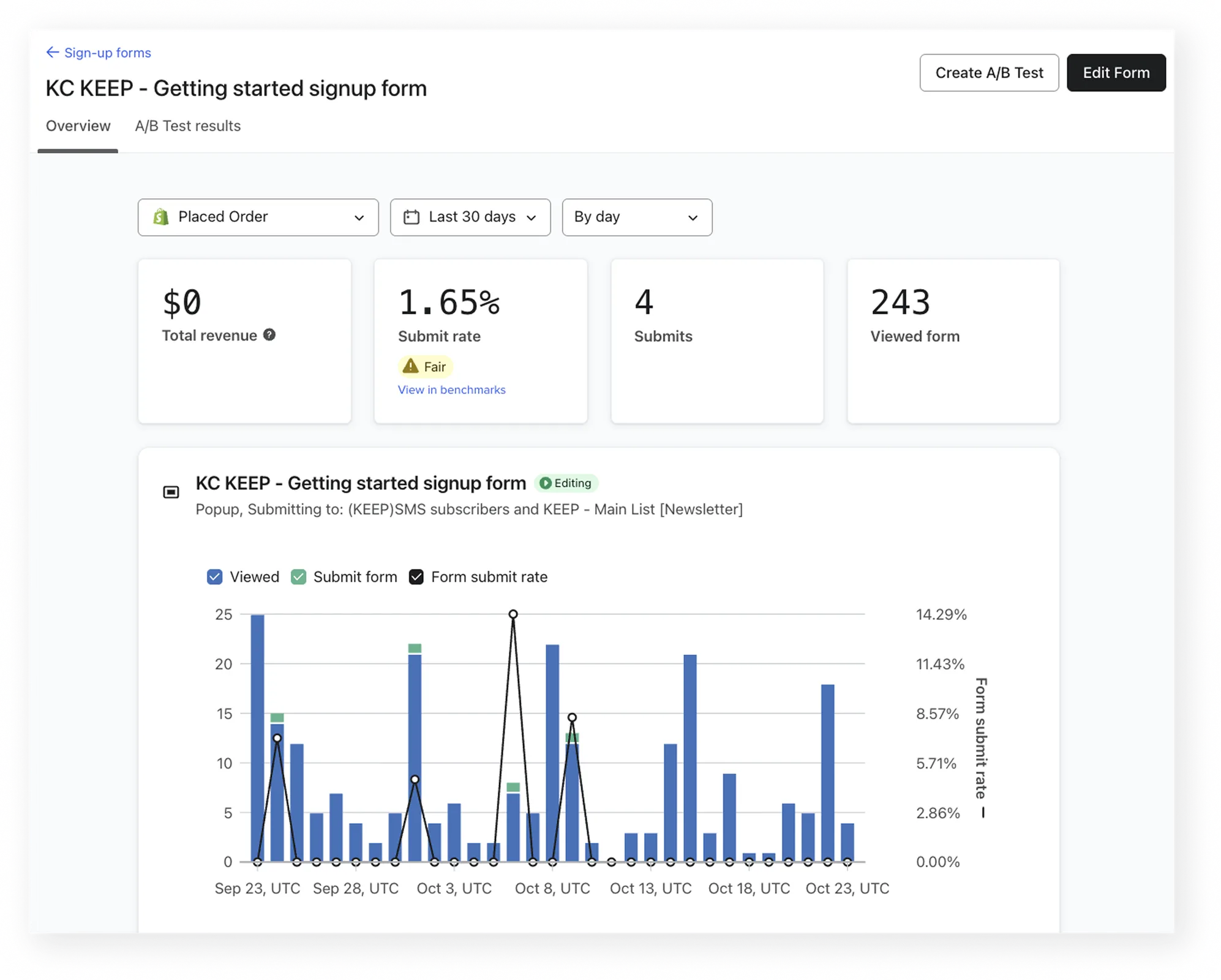Open the By day grouping dropdown
Screen dimensions: 1221x980
click(x=637, y=217)
